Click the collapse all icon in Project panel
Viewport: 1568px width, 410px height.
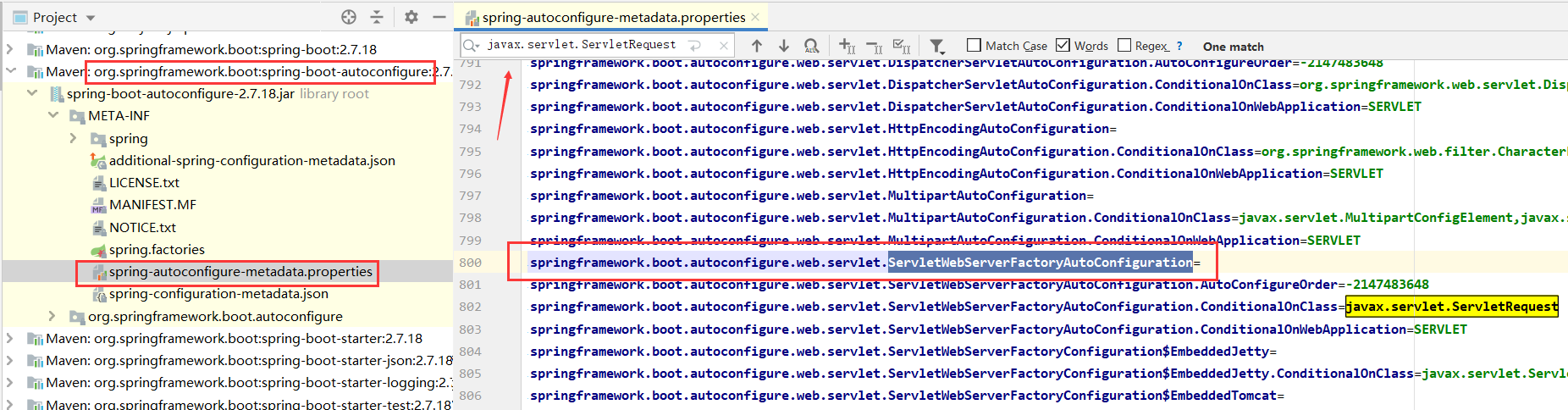[377, 17]
